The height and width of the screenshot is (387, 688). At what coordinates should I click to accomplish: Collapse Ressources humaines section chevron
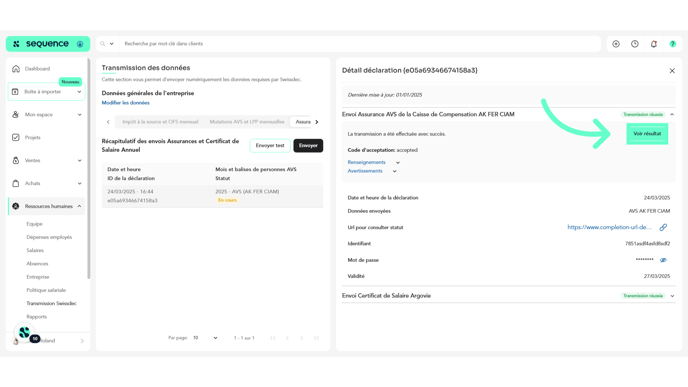(x=79, y=206)
